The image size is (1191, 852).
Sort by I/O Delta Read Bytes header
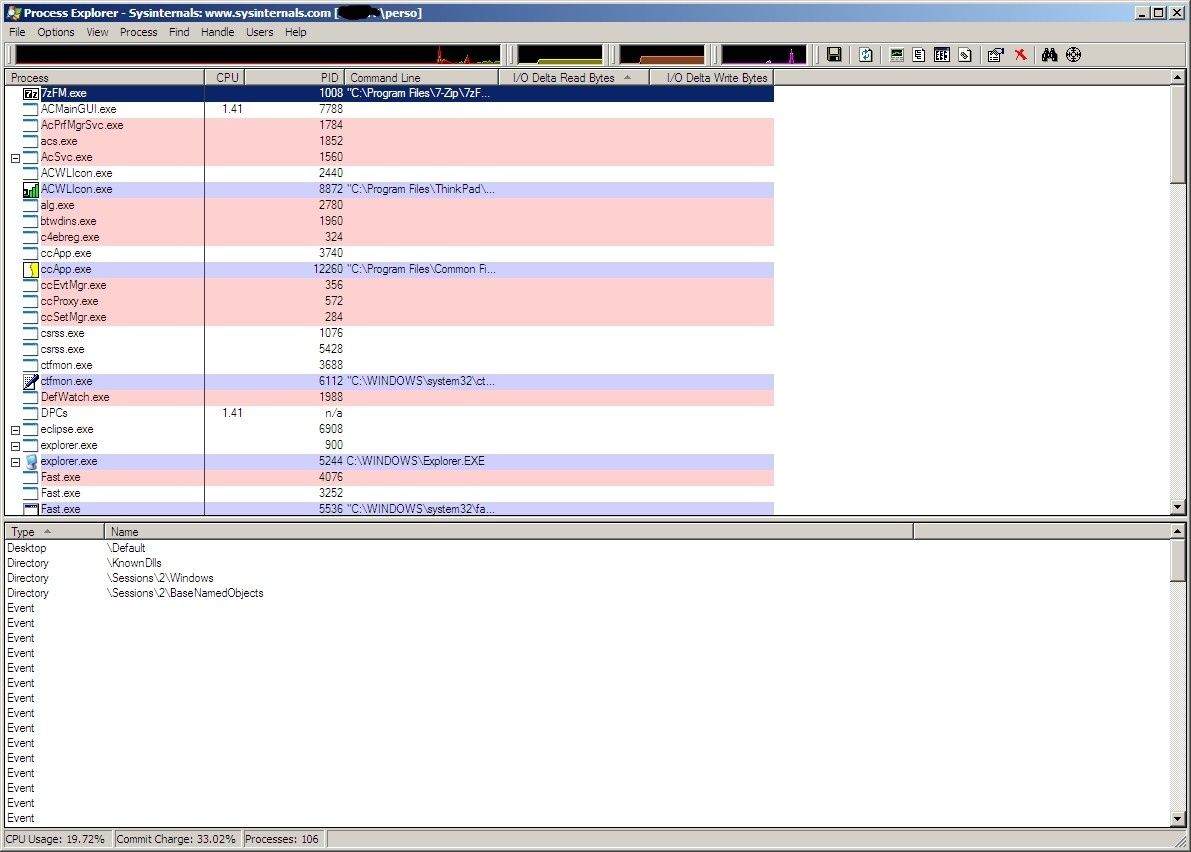(x=574, y=77)
